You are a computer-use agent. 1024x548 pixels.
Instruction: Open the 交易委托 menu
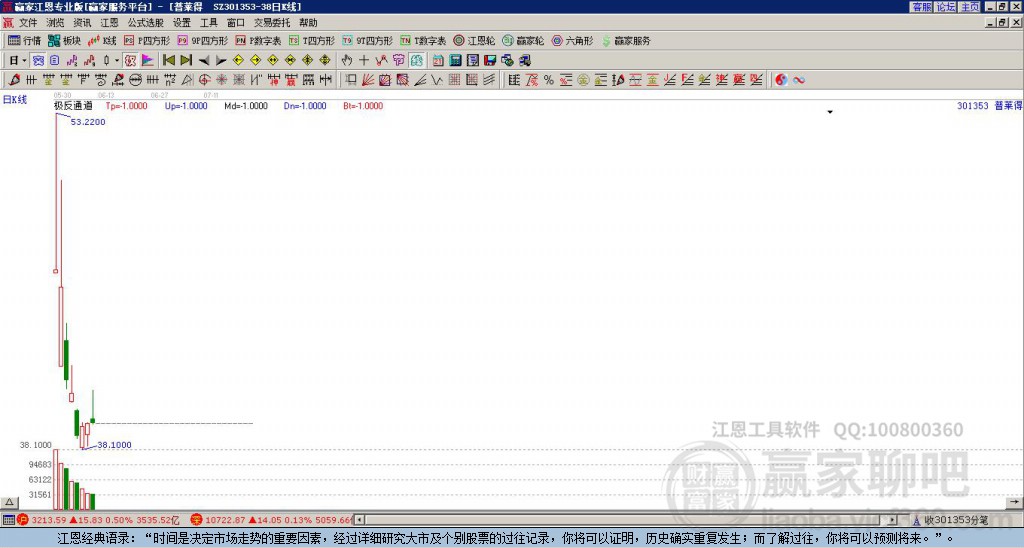point(272,23)
